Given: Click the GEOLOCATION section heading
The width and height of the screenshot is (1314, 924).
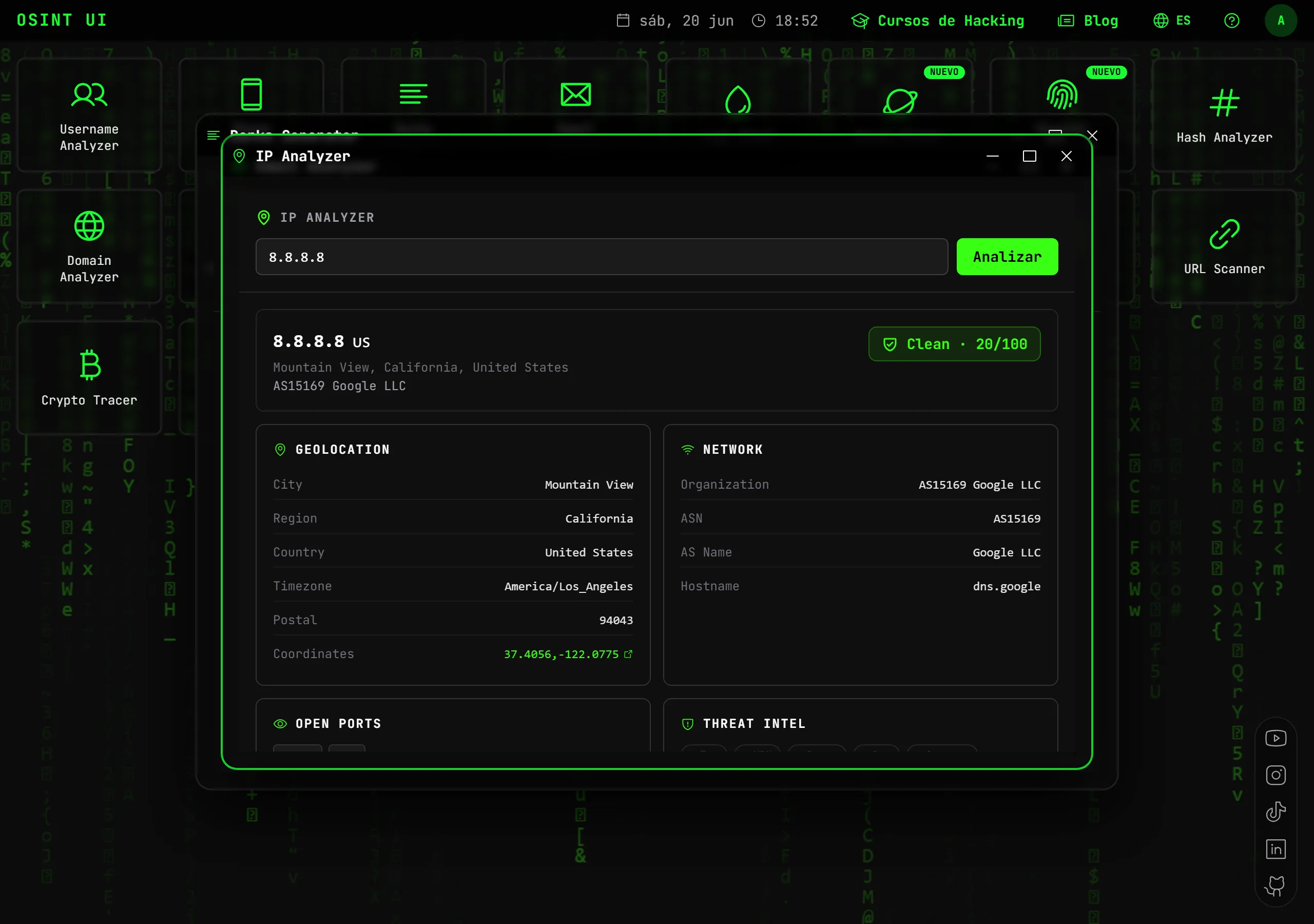Looking at the screenshot, I should tap(342, 449).
